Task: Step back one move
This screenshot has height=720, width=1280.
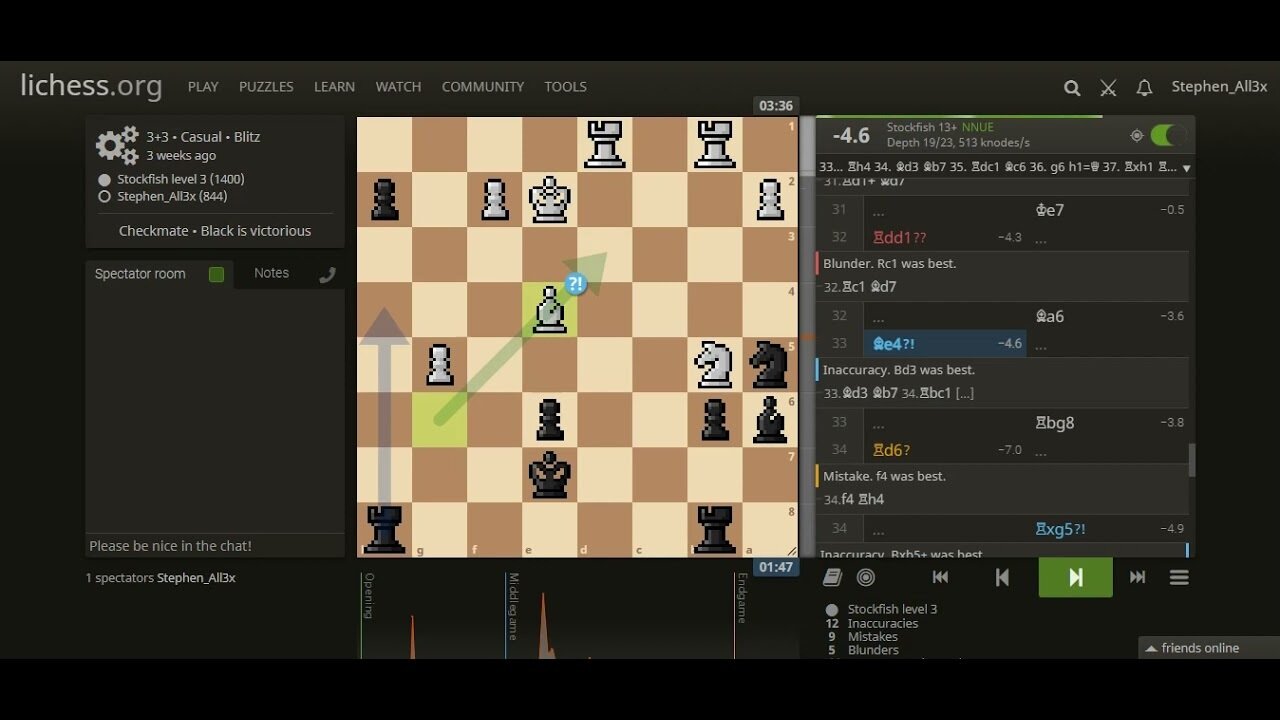Action: 1002,577
